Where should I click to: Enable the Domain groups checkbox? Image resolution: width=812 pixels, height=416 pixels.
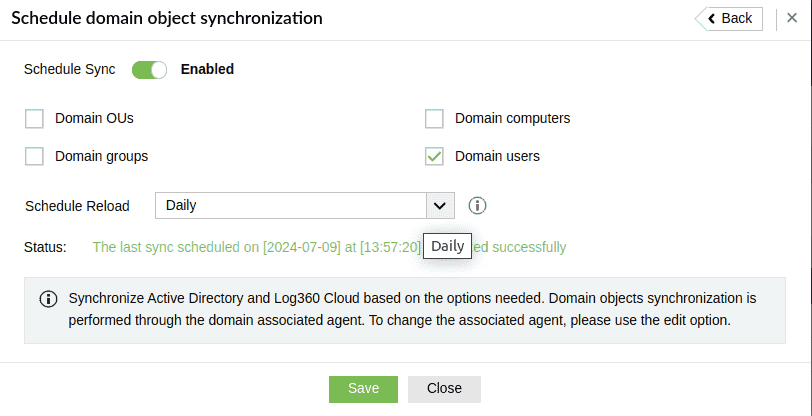pos(35,156)
